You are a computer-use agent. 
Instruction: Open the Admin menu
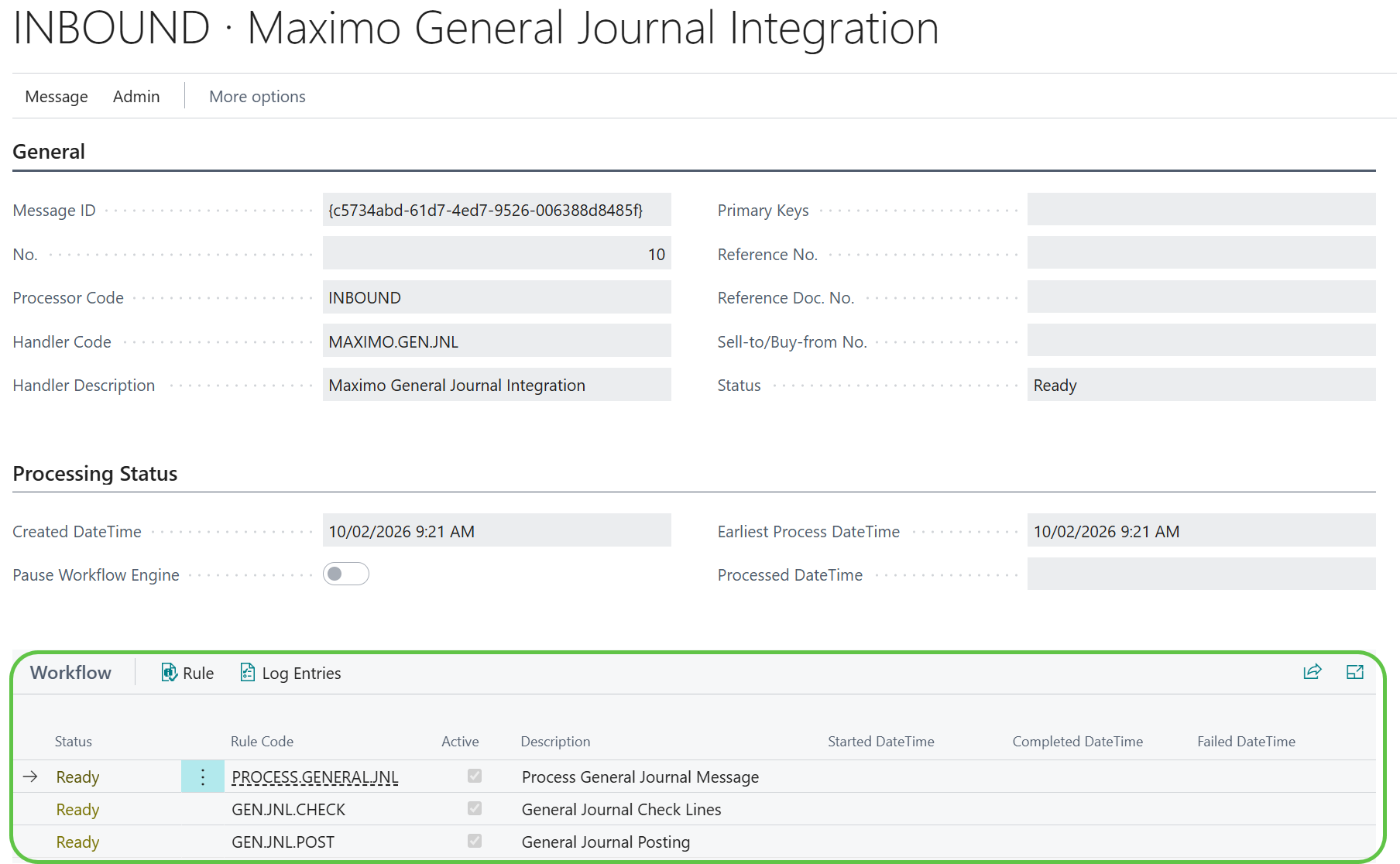[136, 97]
